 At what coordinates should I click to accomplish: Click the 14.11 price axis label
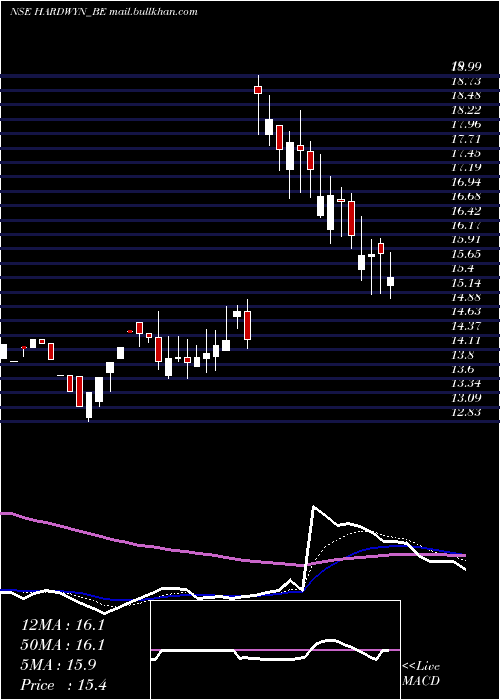point(466,340)
